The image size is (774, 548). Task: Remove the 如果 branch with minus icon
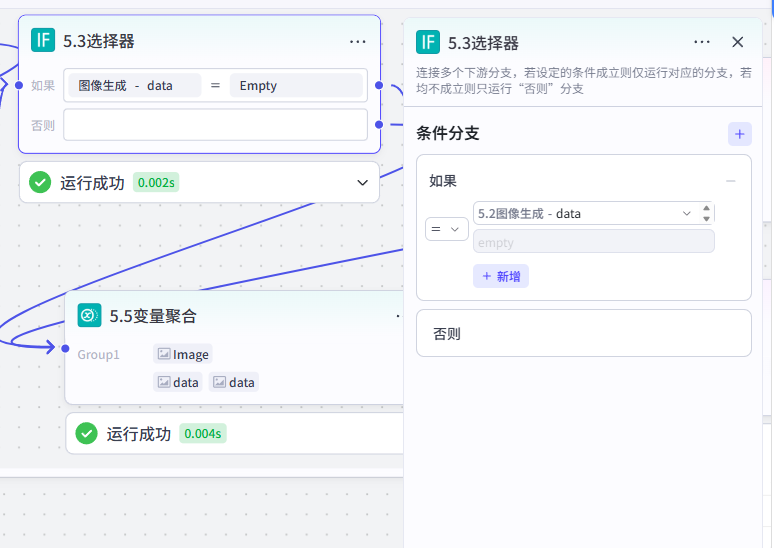[x=731, y=181]
